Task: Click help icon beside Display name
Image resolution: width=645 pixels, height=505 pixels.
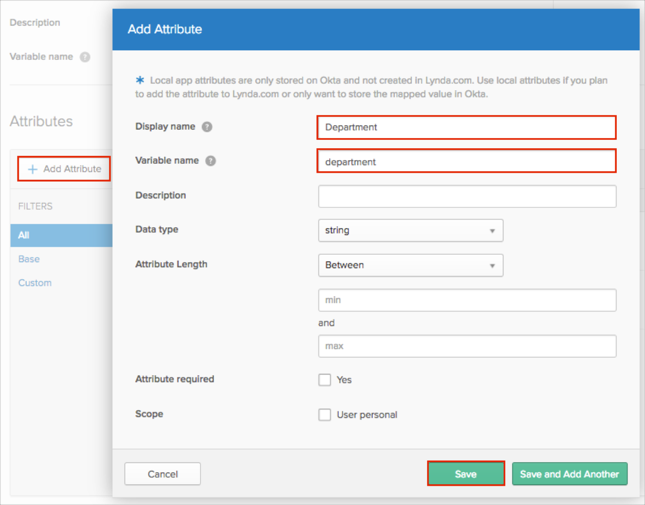Action: coord(207,127)
